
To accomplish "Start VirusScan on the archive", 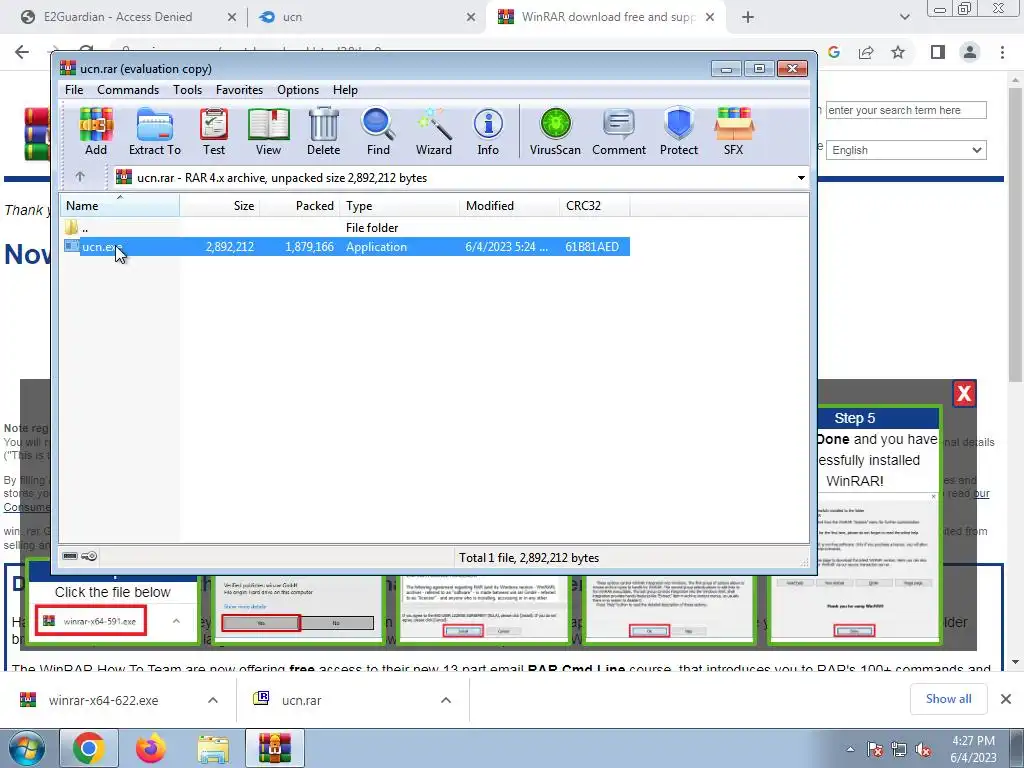I will coord(555,132).
